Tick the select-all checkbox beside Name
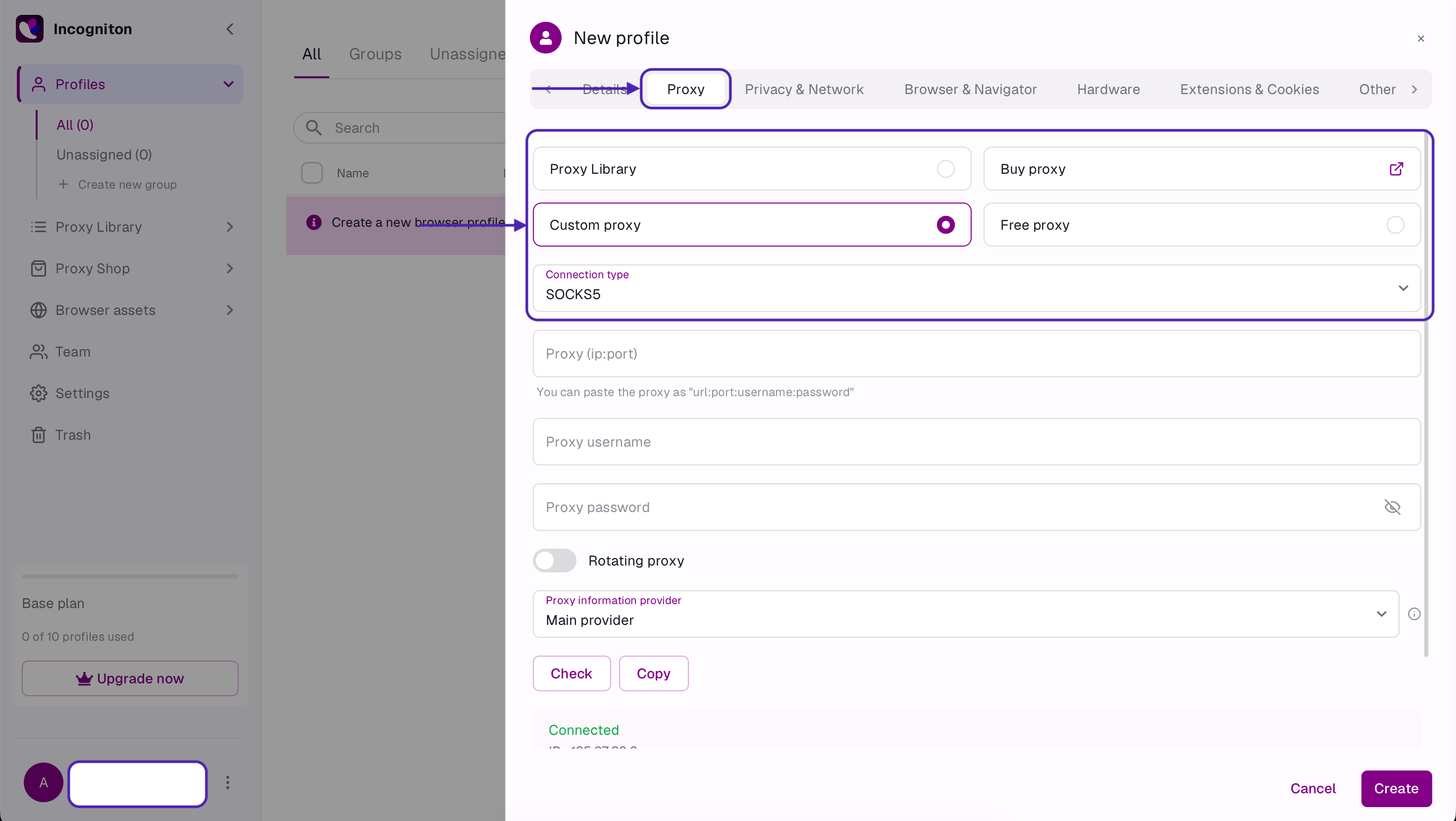Image resolution: width=1456 pixels, height=821 pixels. [x=312, y=173]
